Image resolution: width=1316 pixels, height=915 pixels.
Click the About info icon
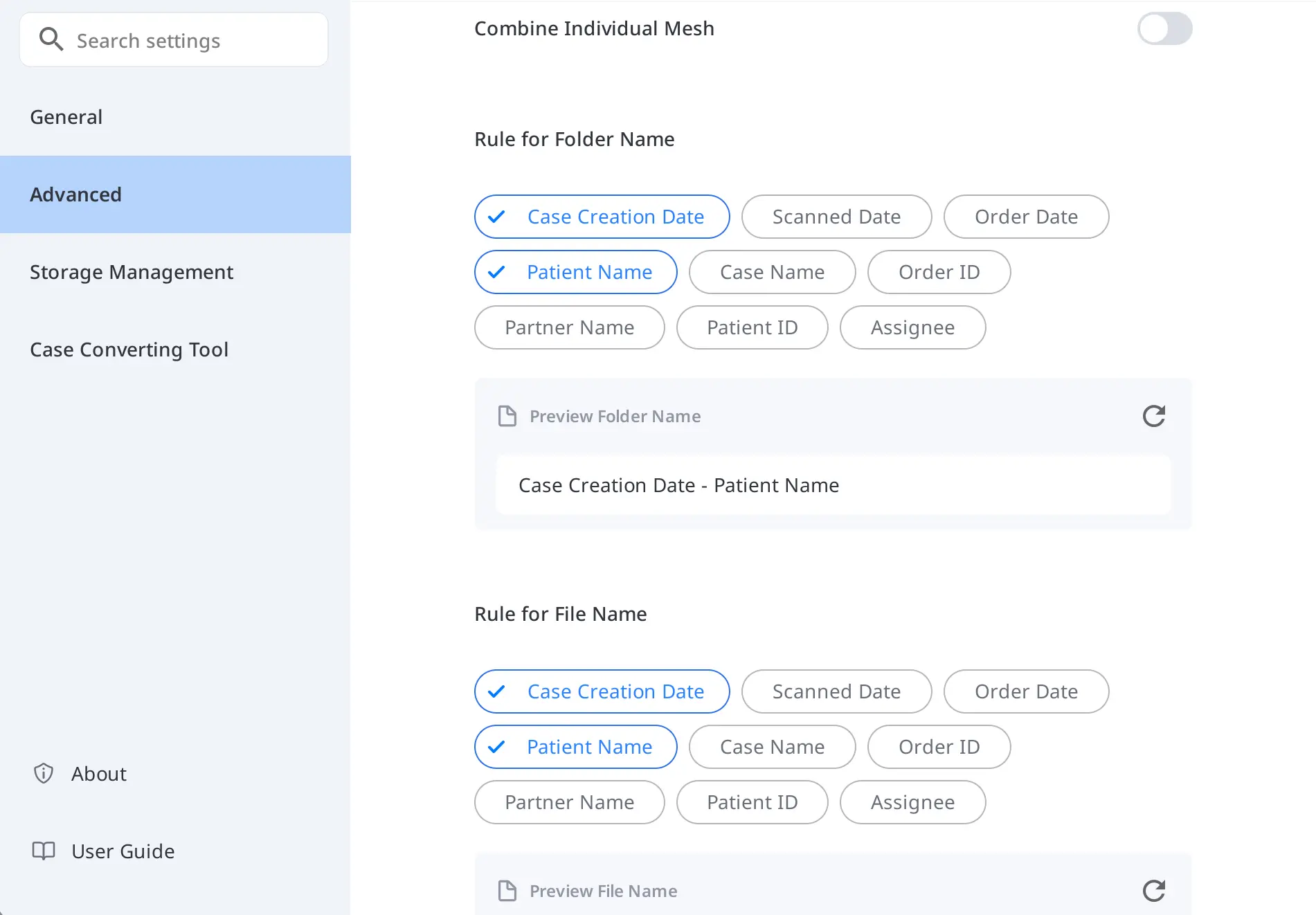(43, 773)
